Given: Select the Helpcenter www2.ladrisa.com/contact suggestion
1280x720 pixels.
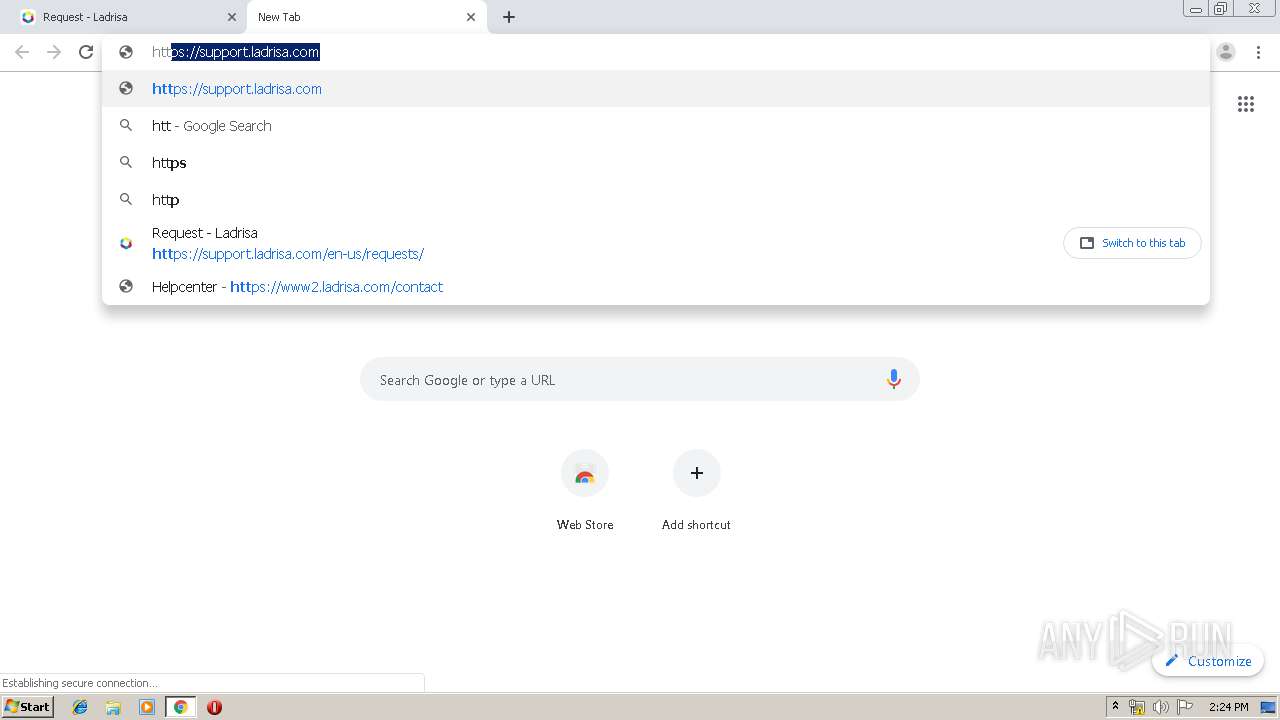Looking at the screenshot, I should click(x=656, y=287).
